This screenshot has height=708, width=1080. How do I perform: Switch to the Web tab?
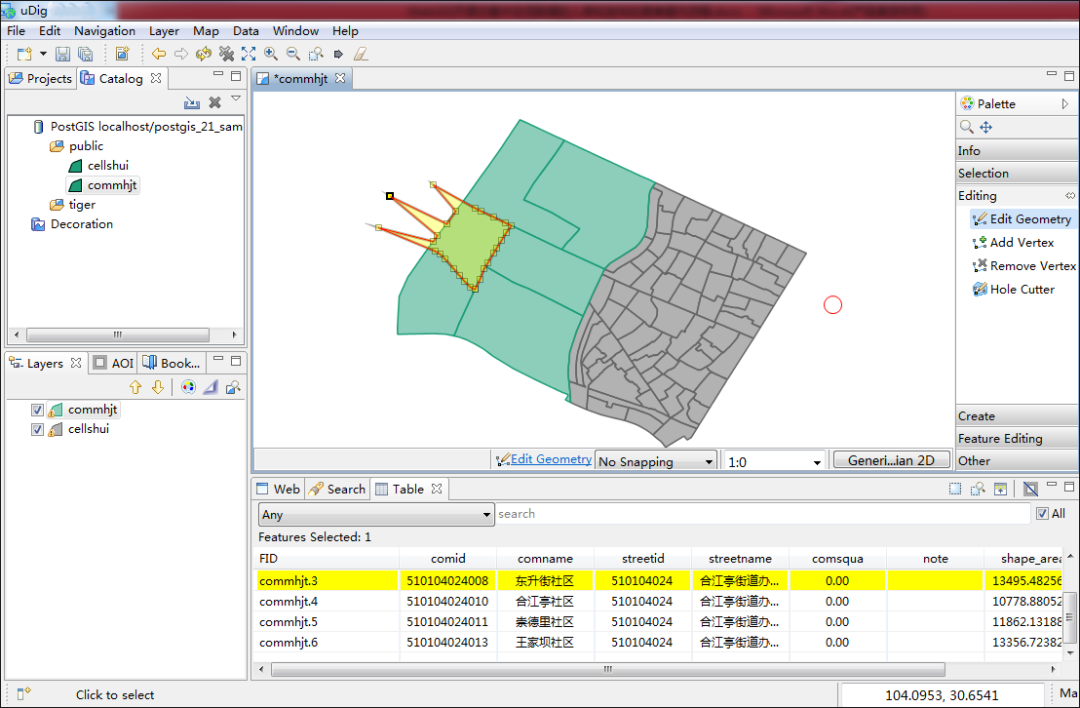(x=278, y=489)
